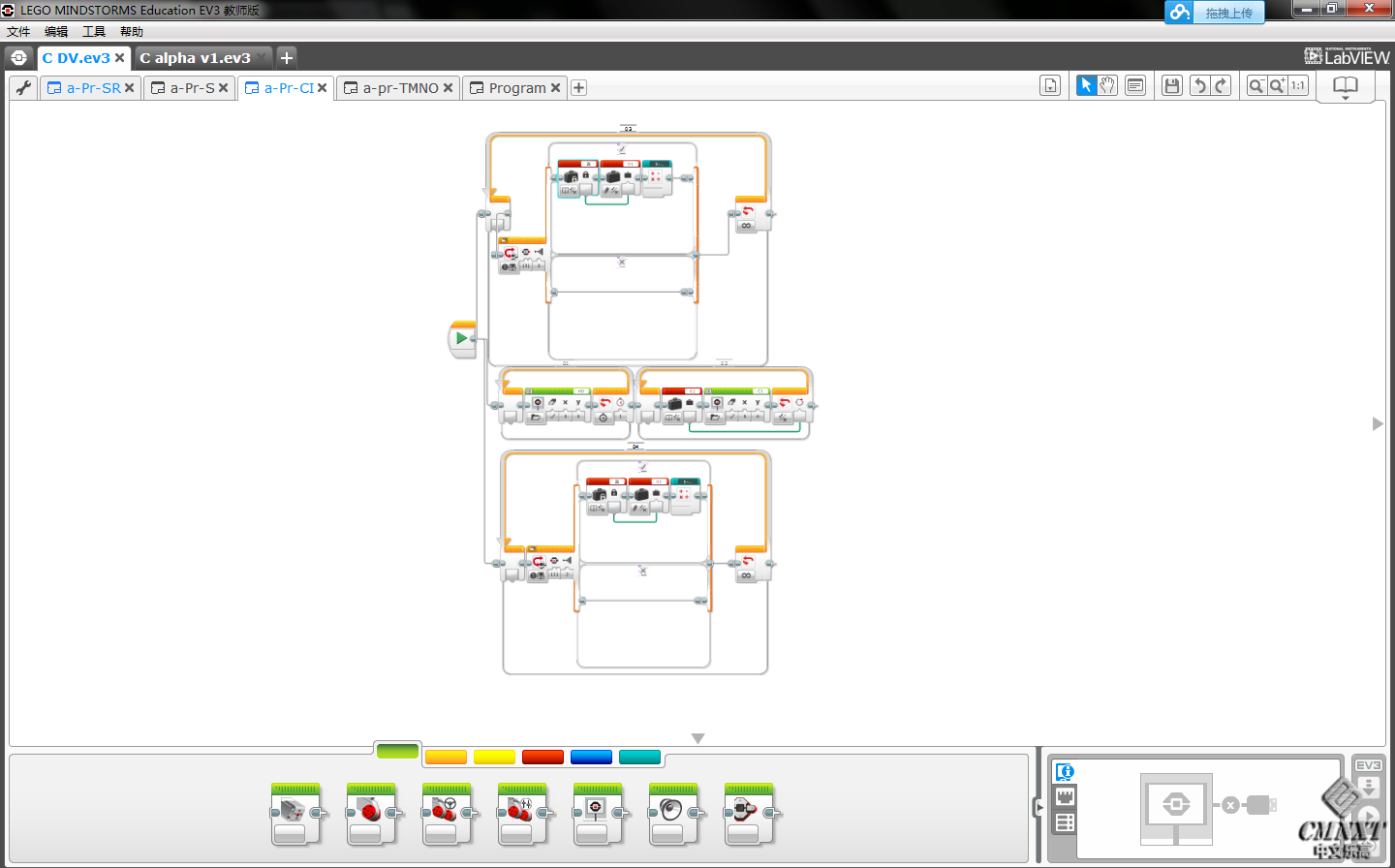Screen dimensions: 1395x868
Task: Select the yellow Sensor palette tab
Action: pos(494,757)
